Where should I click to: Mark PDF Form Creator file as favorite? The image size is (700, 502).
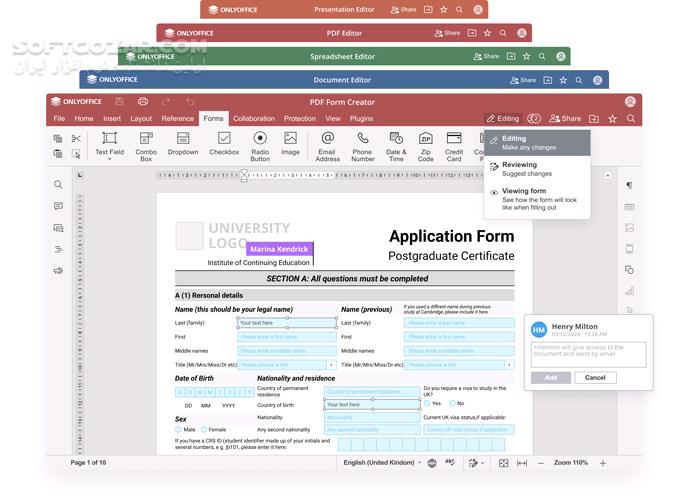[x=612, y=118]
